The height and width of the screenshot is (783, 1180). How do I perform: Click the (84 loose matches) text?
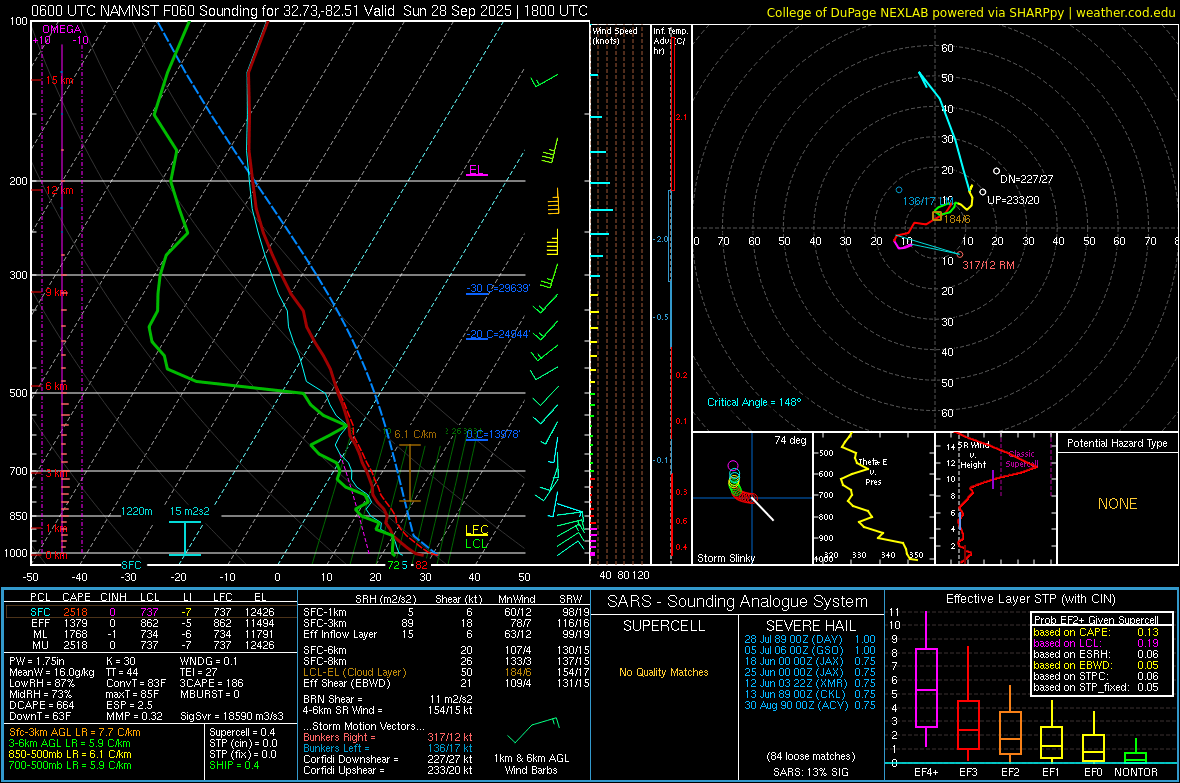pyautogui.click(x=810, y=756)
